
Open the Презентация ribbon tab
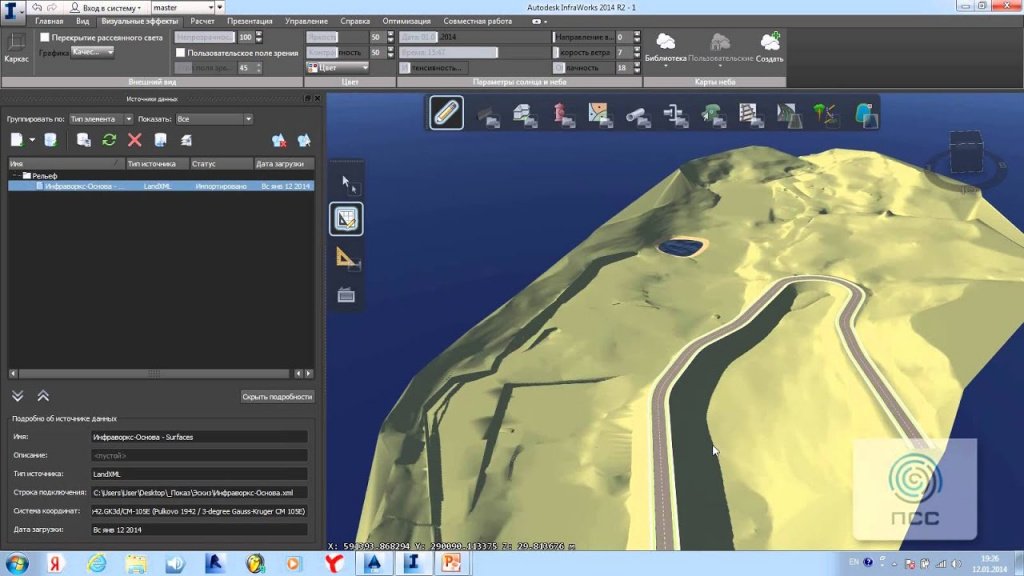[249, 21]
